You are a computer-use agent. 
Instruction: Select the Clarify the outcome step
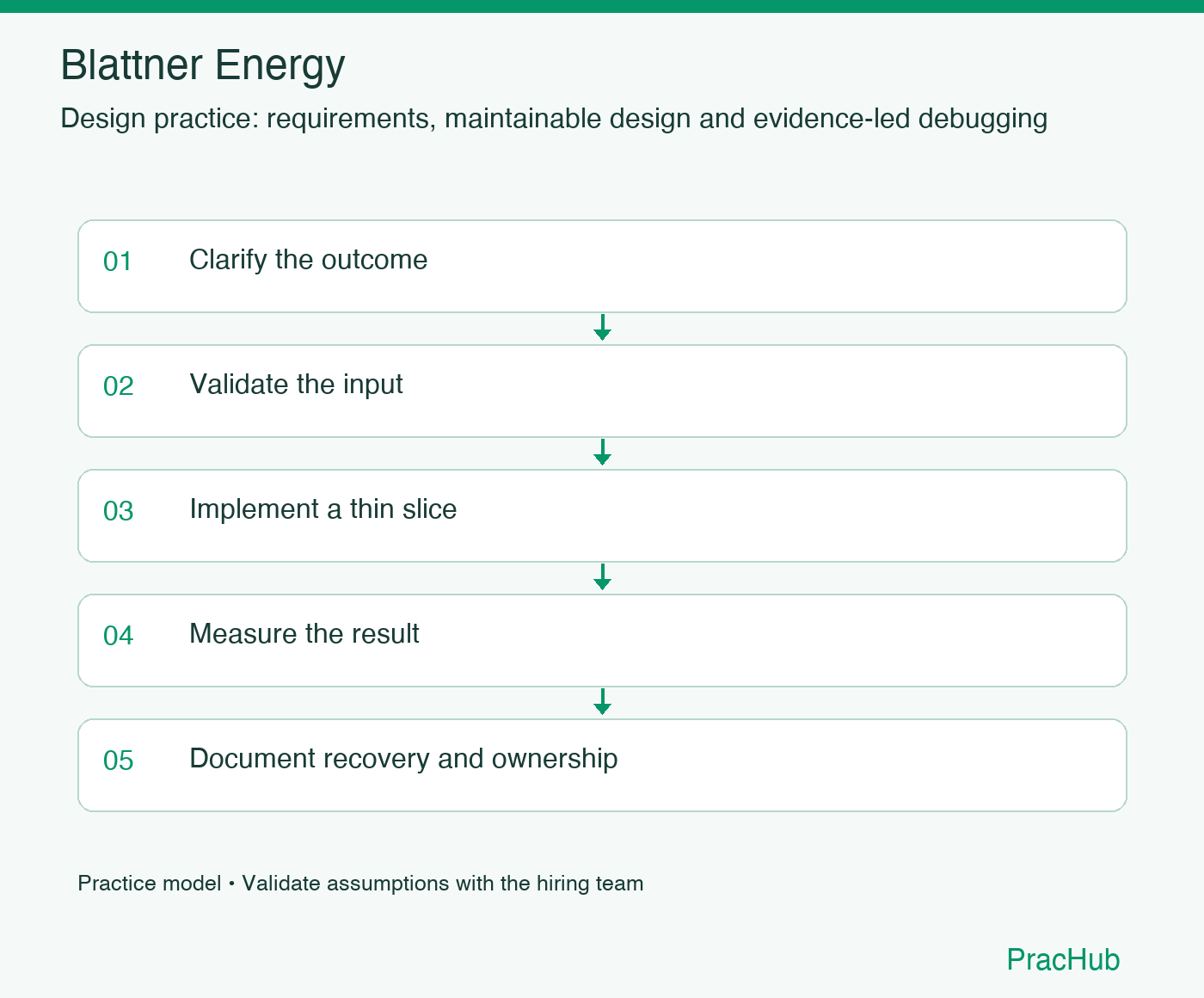pos(602,266)
